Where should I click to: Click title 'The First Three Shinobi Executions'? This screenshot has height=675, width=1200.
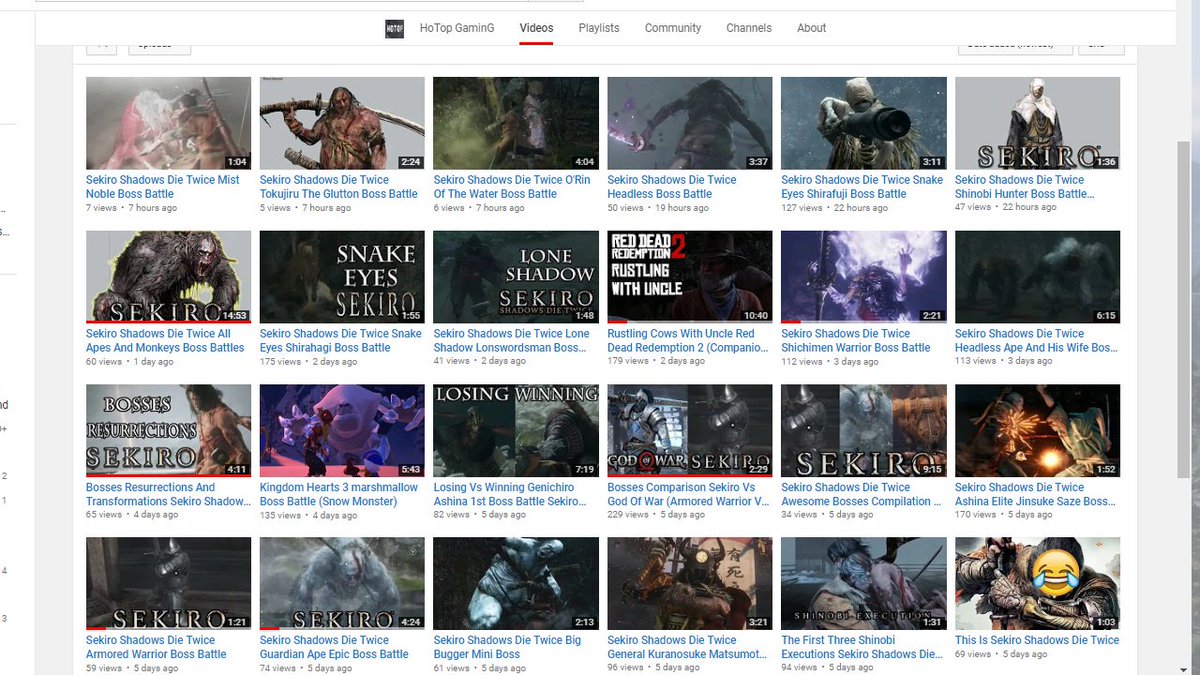pos(862,647)
